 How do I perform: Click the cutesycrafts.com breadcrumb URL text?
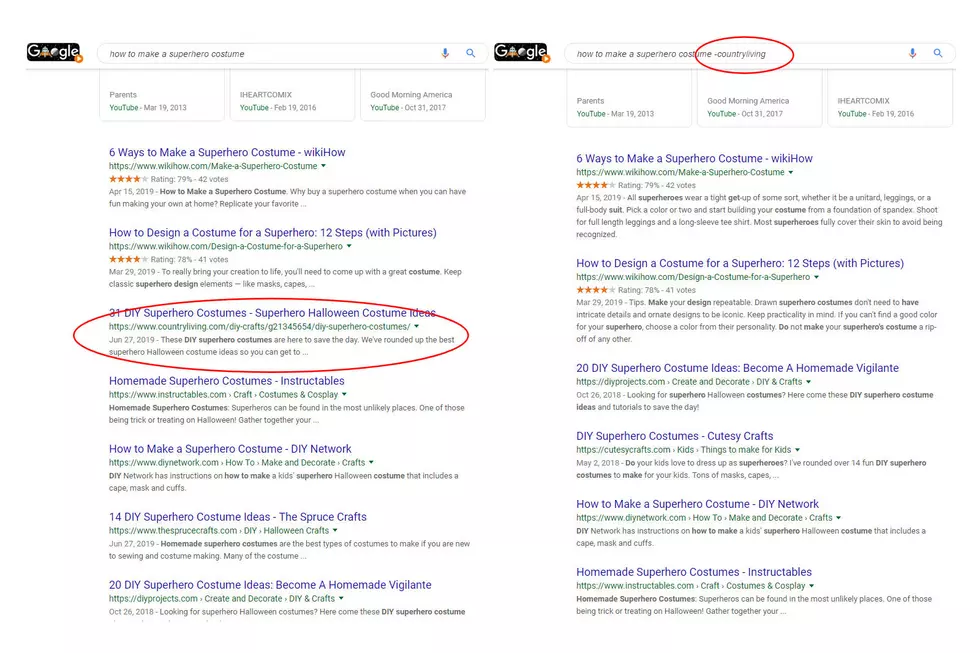click(x=684, y=449)
